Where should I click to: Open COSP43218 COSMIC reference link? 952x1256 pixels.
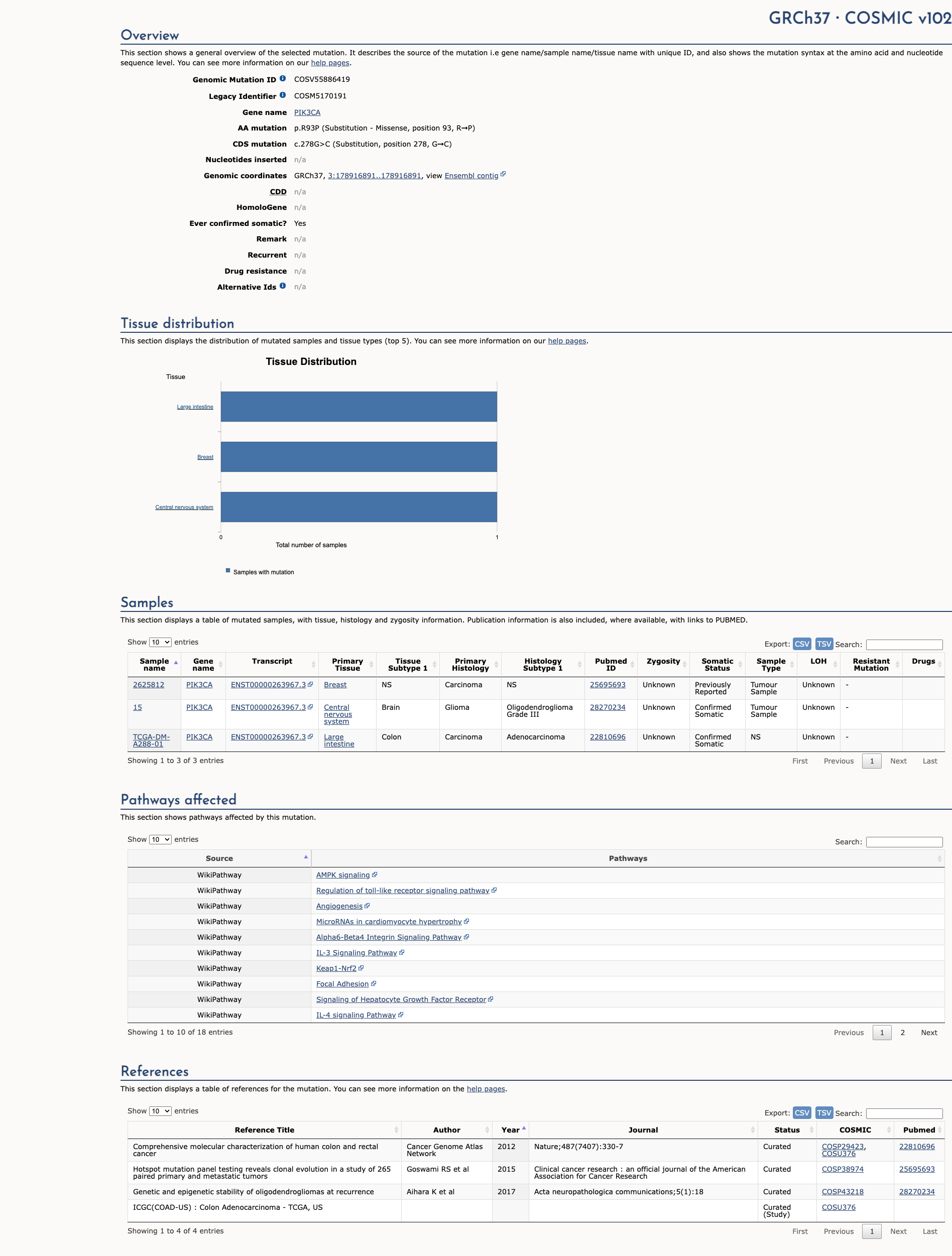click(x=843, y=1192)
